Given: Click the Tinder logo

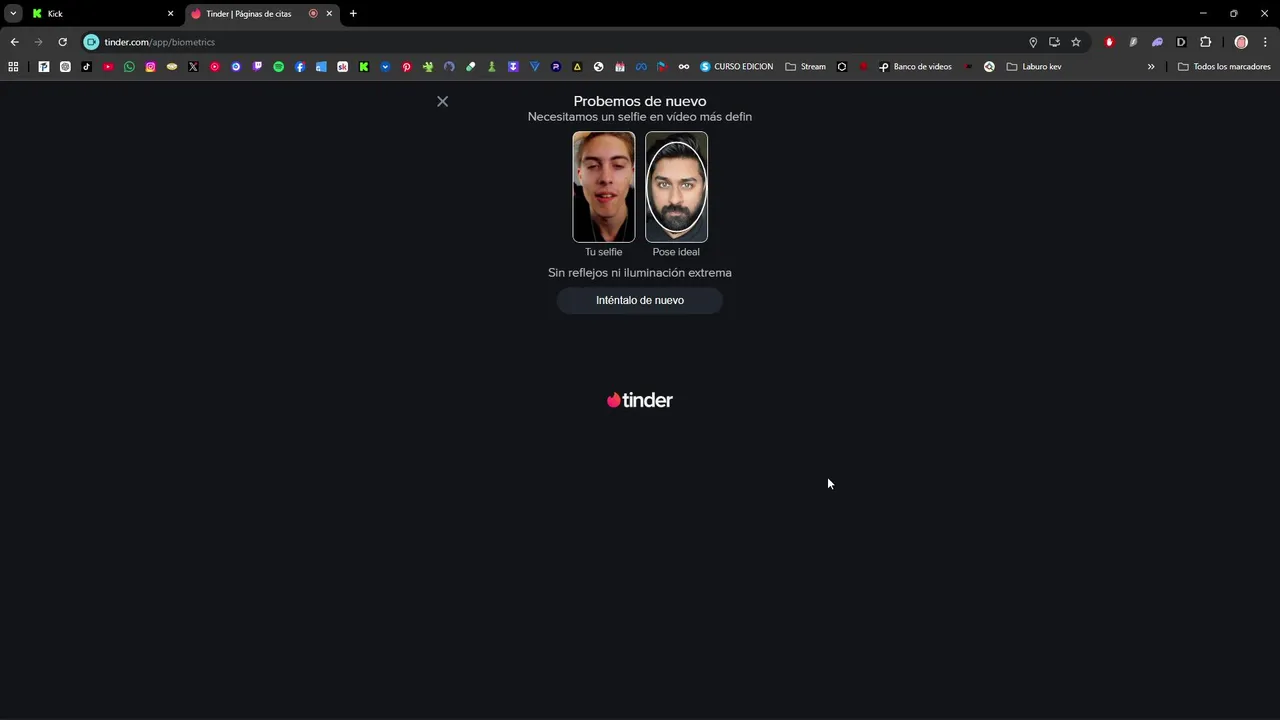Looking at the screenshot, I should pos(640,400).
